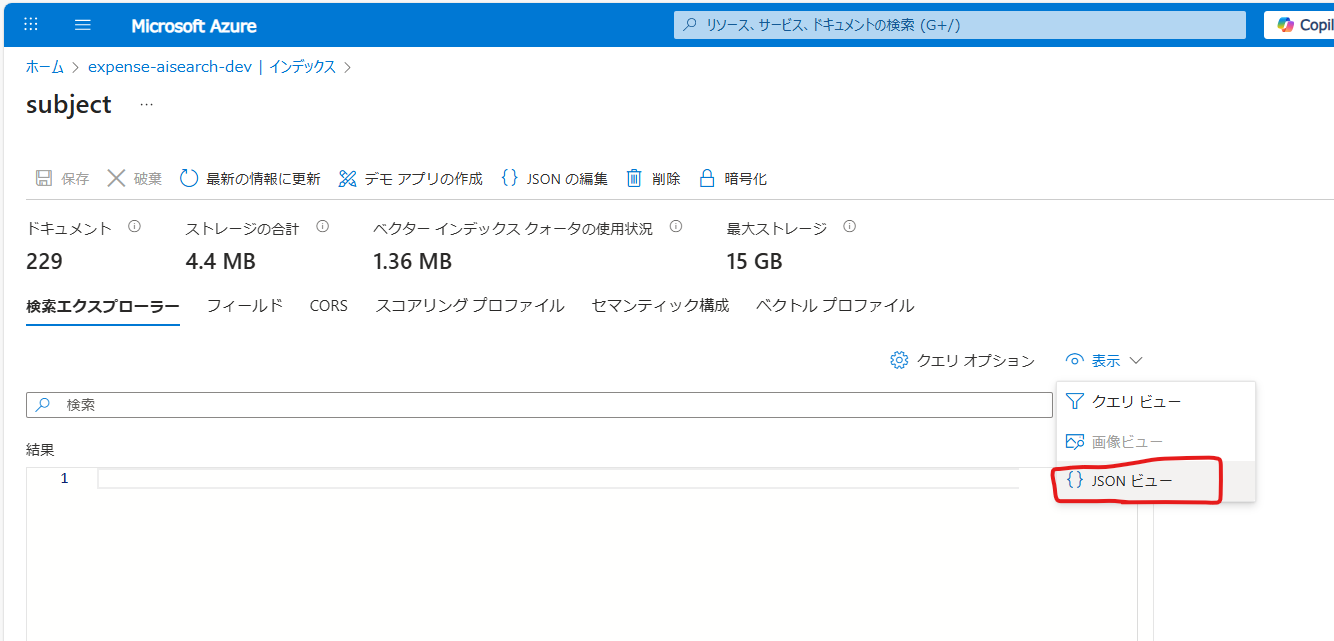Click the 検索 query input field
This screenshot has width=1334, height=641.
tap(539, 405)
